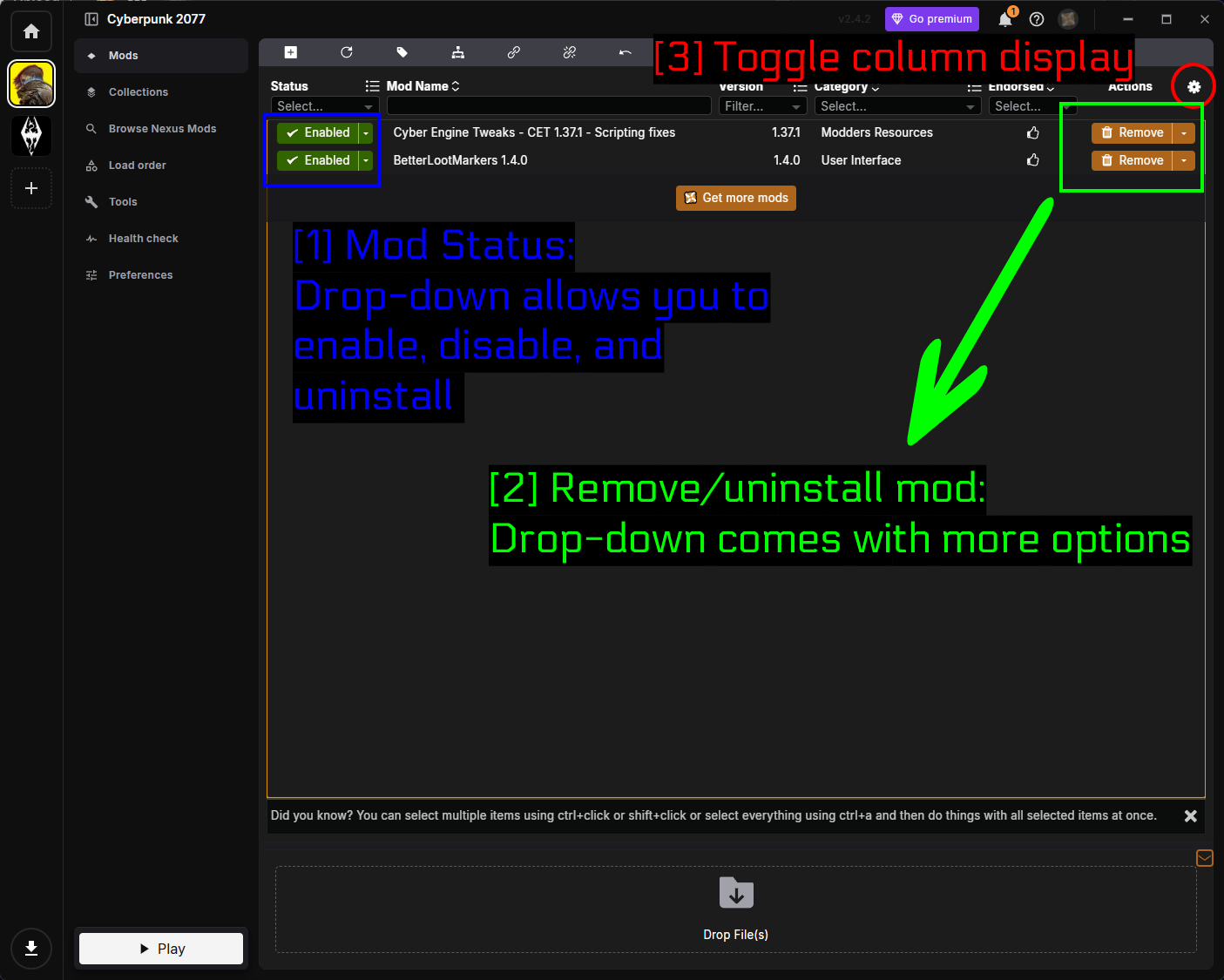This screenshot has width=1224, height=980.
Task: Open Remove options arrow for BetterLootMarkers
Action: (1184, 160)
